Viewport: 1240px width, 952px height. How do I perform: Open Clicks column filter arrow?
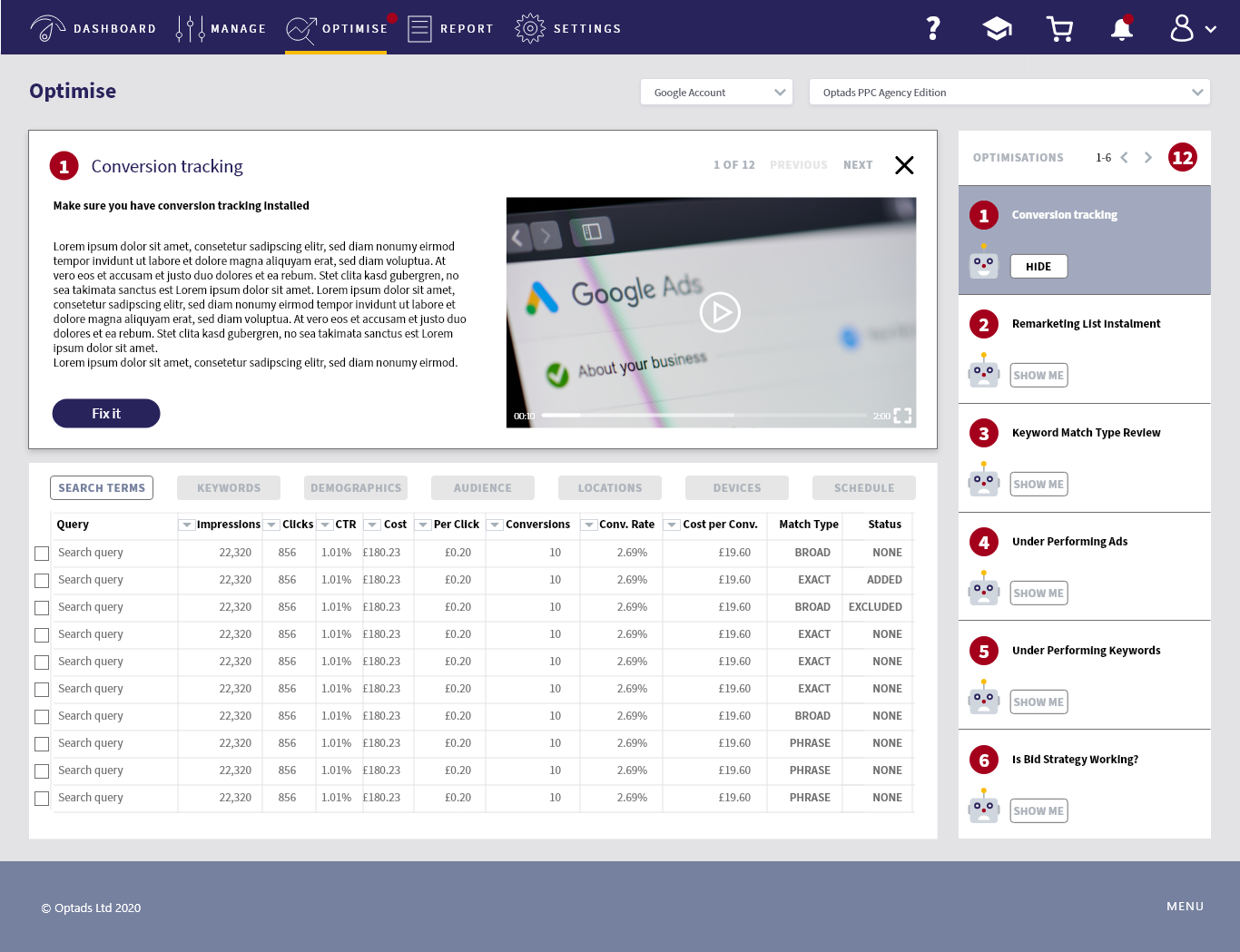271,525
